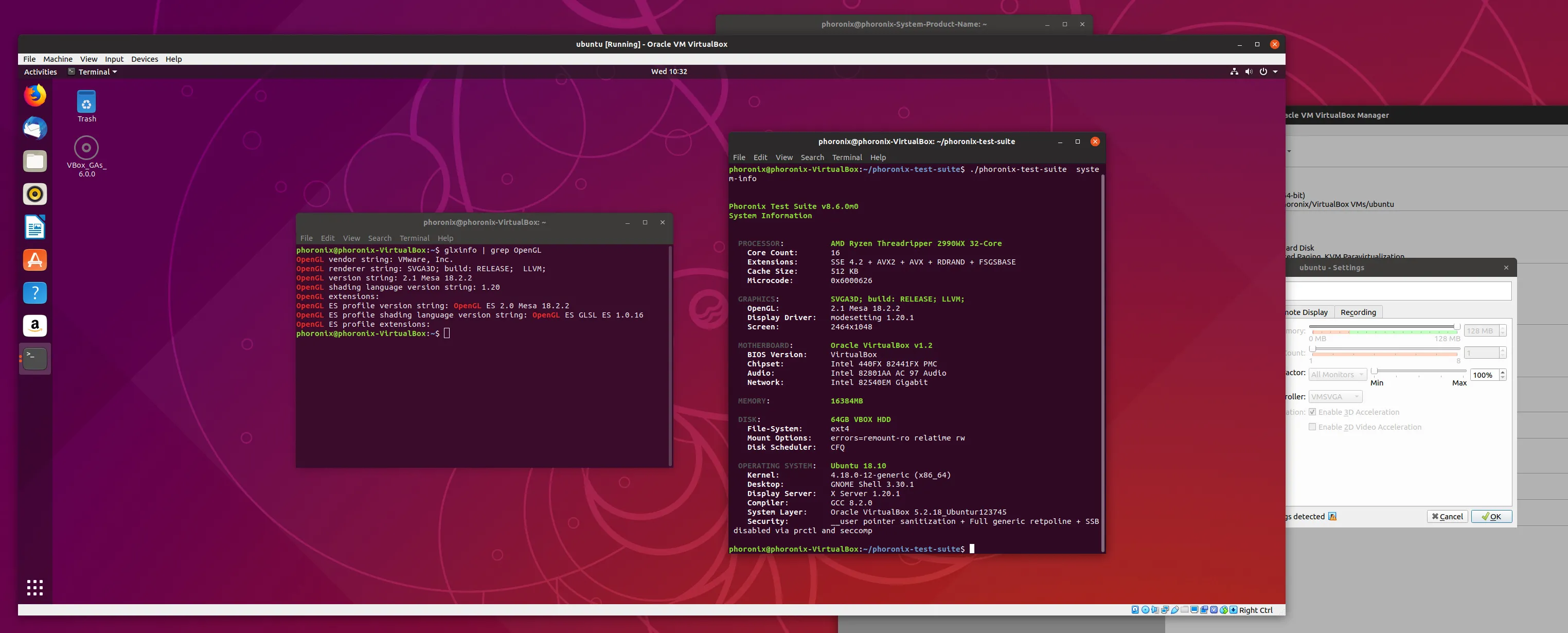Click the audio status bar icon
This screenshot has width=1568, height=633.
1155,610
